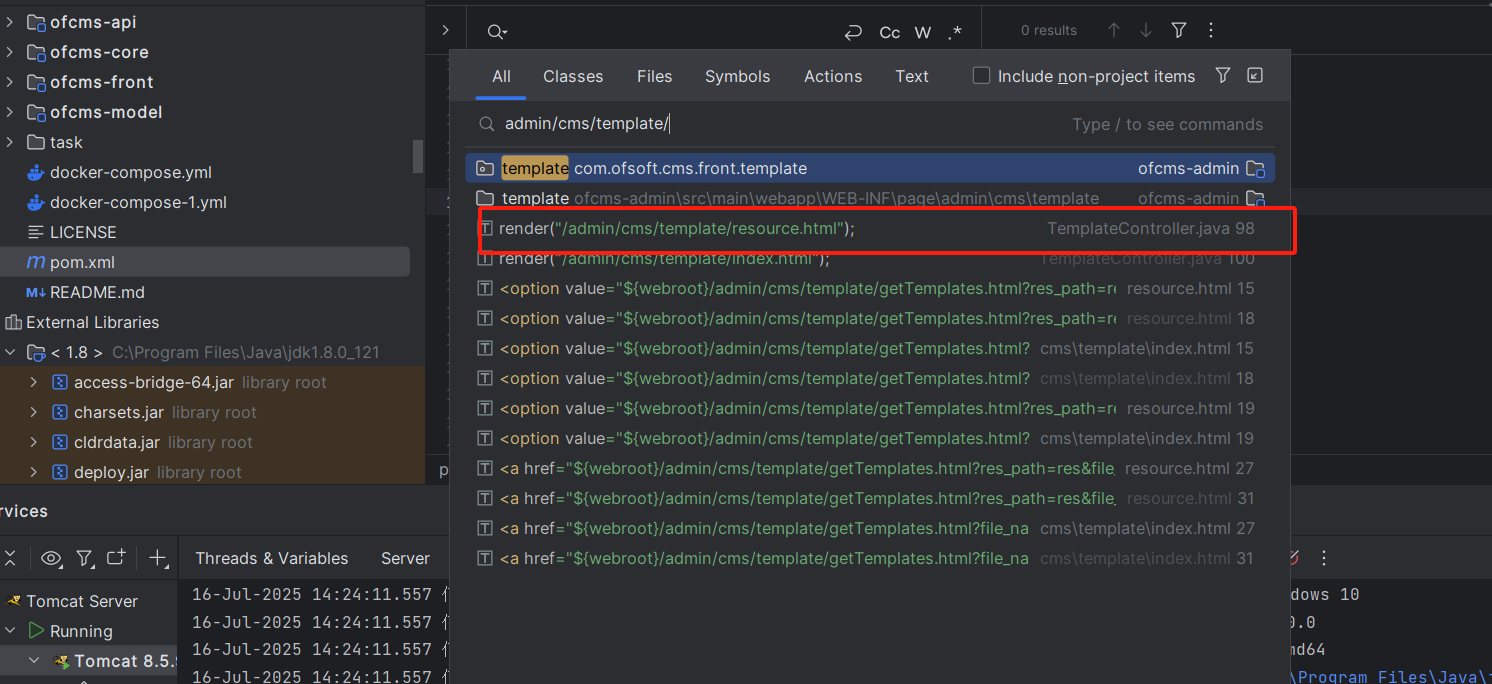The width and height of the screenshot is (1492, 684).
Task: Open find bar more options kebab menu
Action: click(x=1211, y=31)
